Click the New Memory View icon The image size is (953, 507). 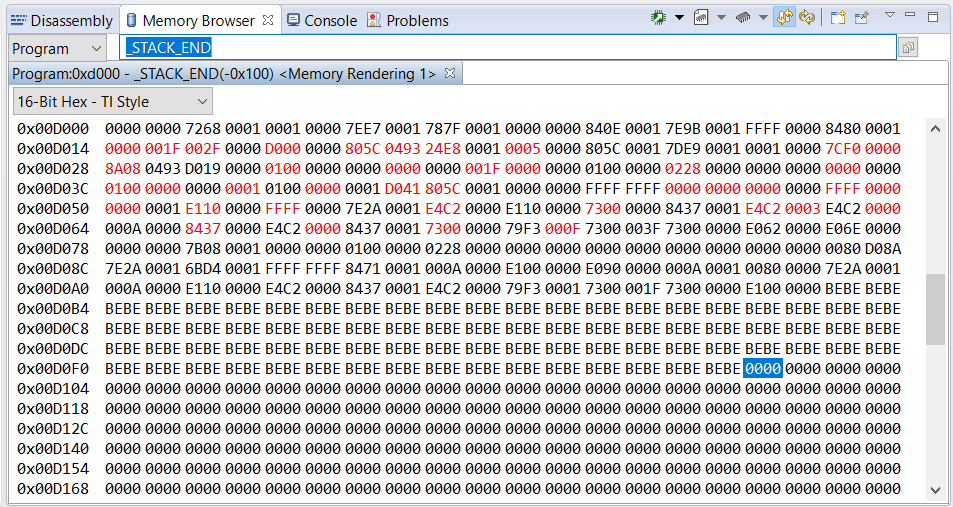838,18
